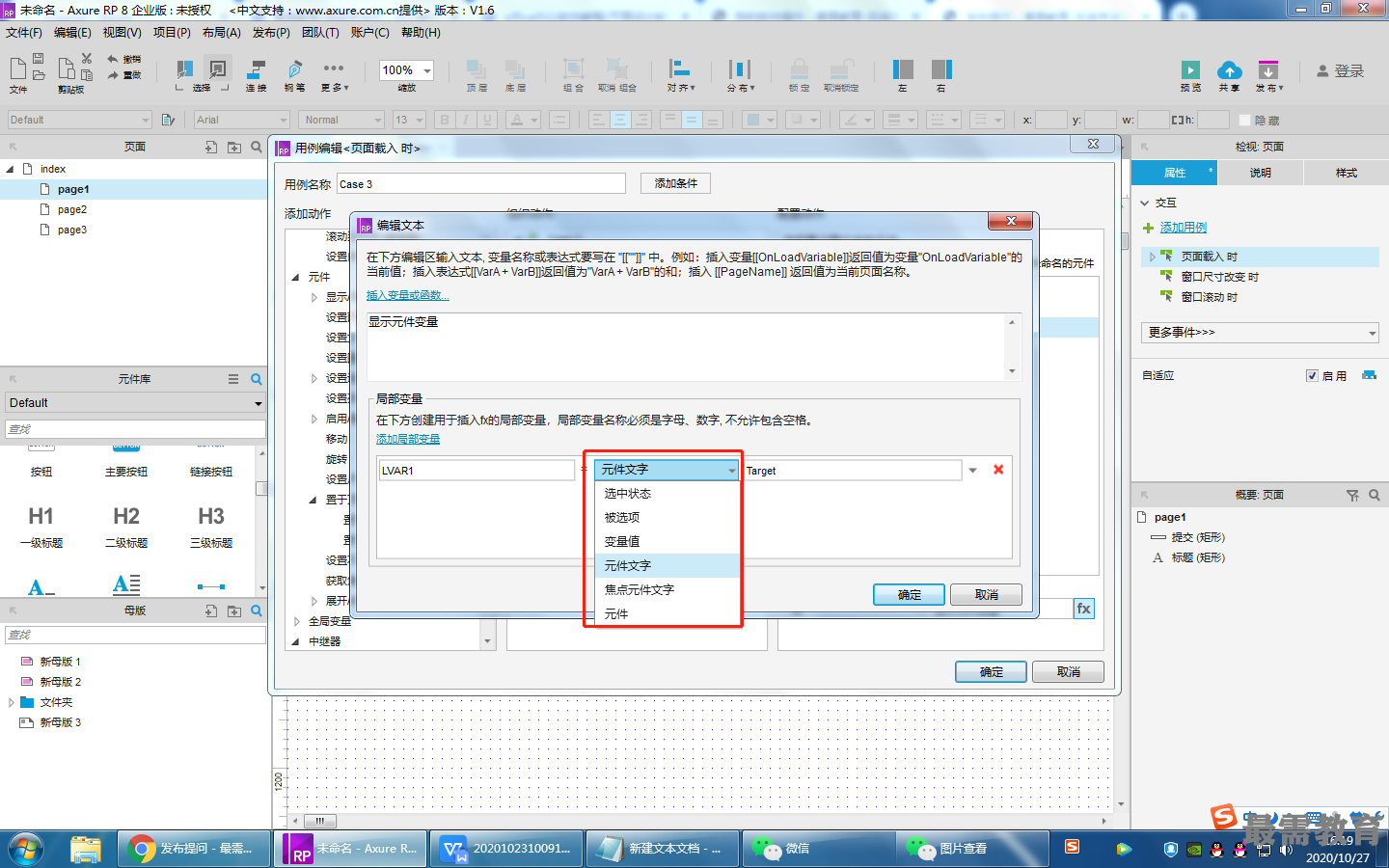This screenshot has height=868, width=1389.
Task: Select the contained selection mode tool
Action: 219,68
